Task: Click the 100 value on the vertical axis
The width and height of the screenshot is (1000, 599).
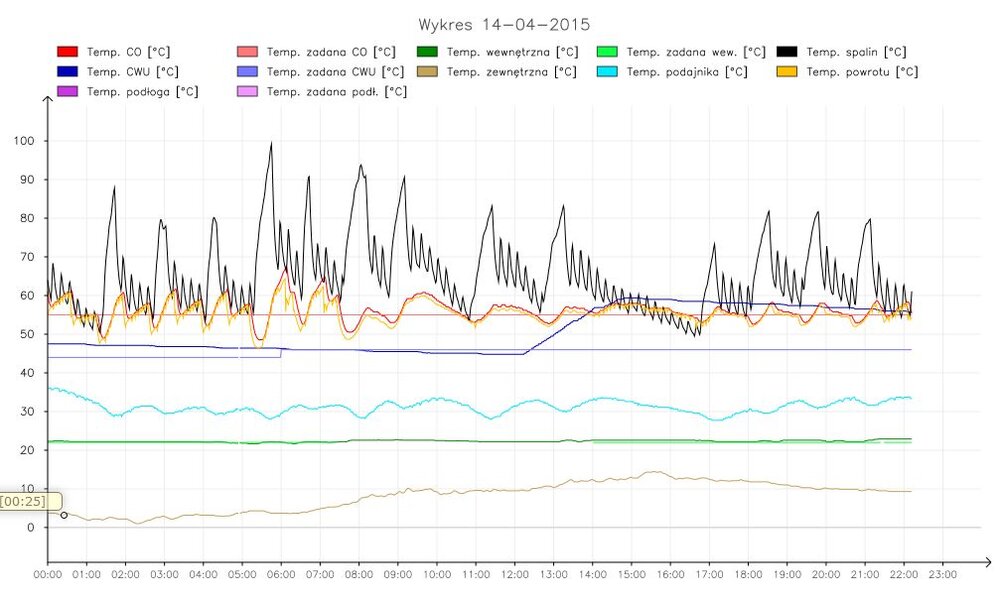Action: (25, 141)
